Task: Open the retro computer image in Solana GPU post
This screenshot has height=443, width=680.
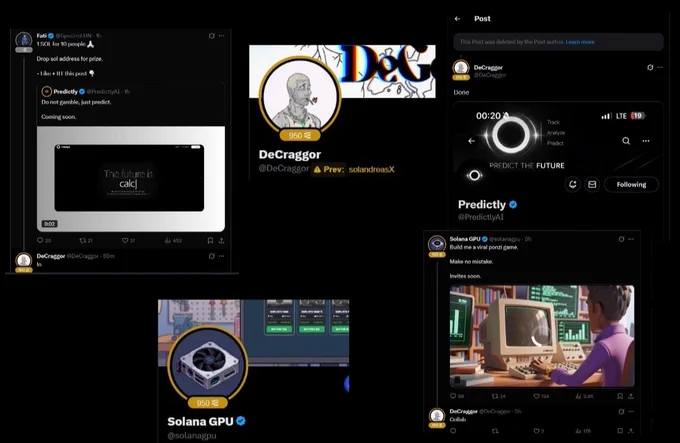Action: coord(542,336)
